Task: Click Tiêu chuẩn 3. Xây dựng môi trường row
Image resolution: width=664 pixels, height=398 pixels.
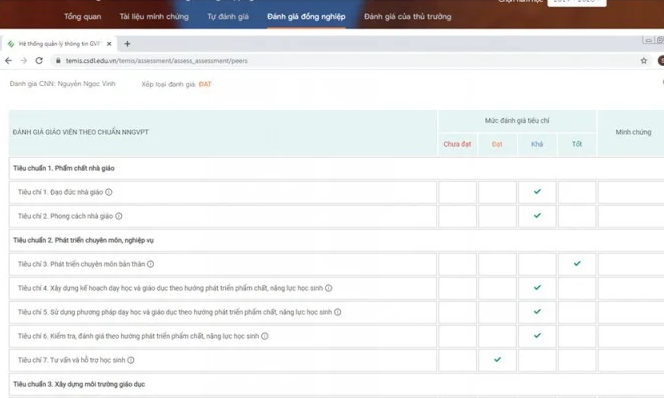Action: pyautogui.click(x=336, y=384)
